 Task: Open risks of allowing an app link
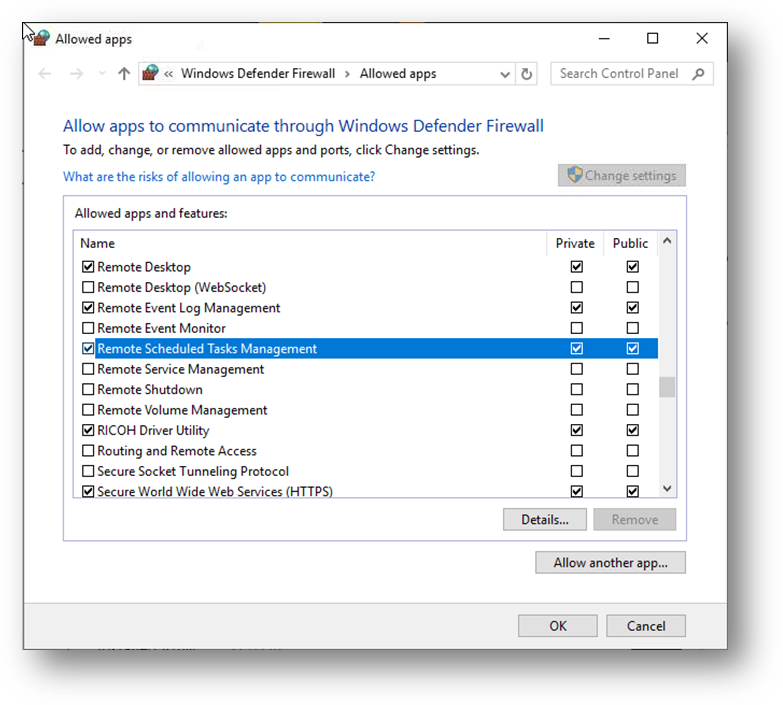pyautogui.click(x=219, y=177)
